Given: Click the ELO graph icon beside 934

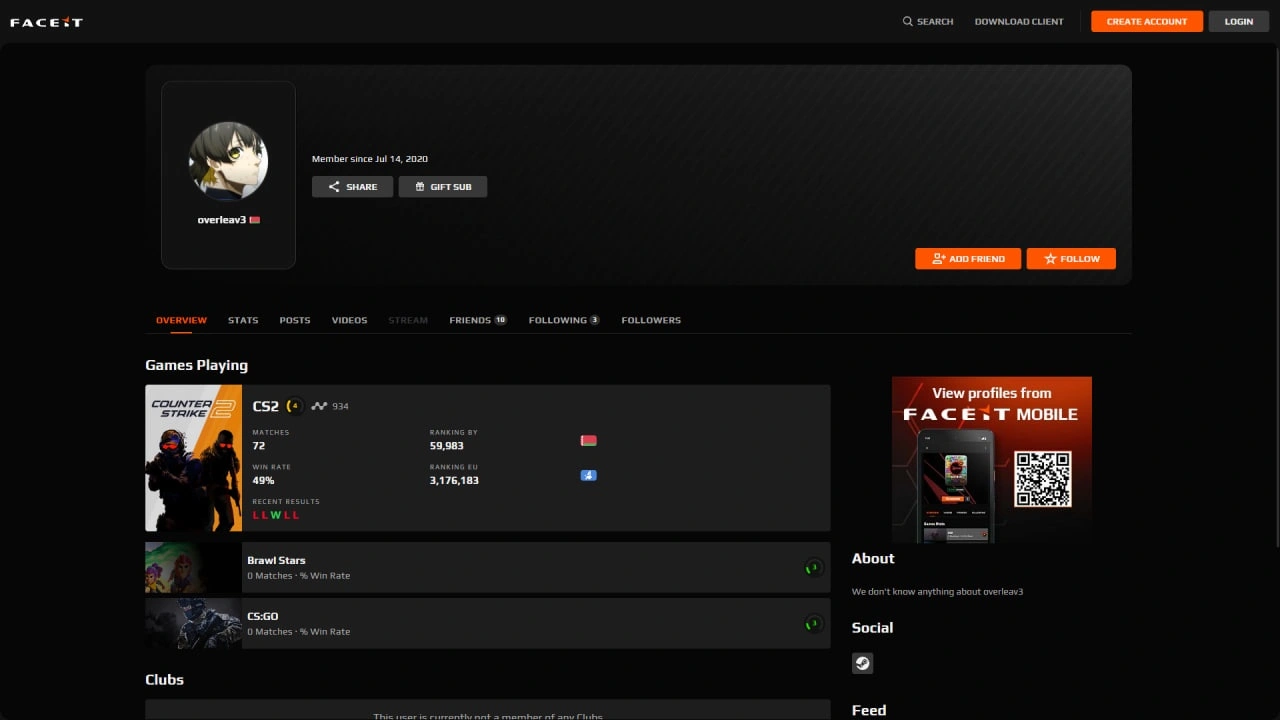Looking at the screenshot, I should click(x=319, y=406).
